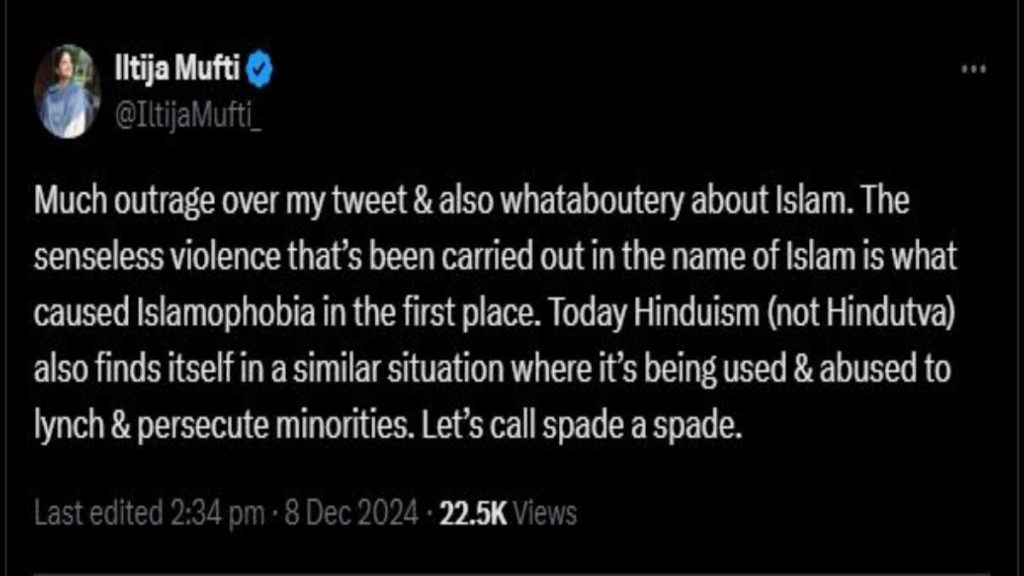Click the "Last edited" label
1024x576 pixels.
click(x=97, y=514)
